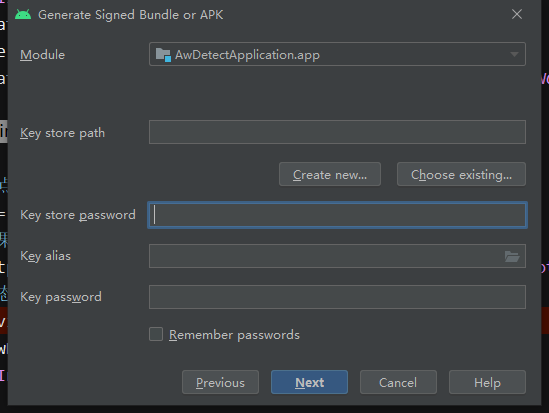Click the Module label

pos(42,55)
